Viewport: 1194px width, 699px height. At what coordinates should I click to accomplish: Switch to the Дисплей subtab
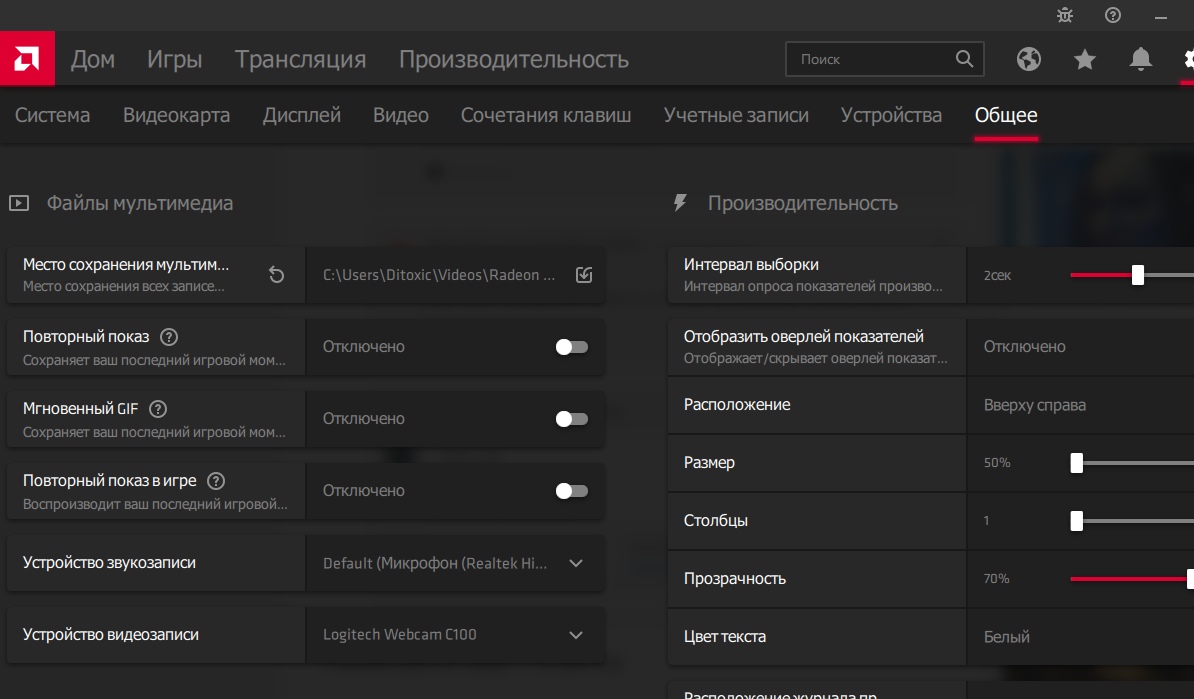[302, 115]
